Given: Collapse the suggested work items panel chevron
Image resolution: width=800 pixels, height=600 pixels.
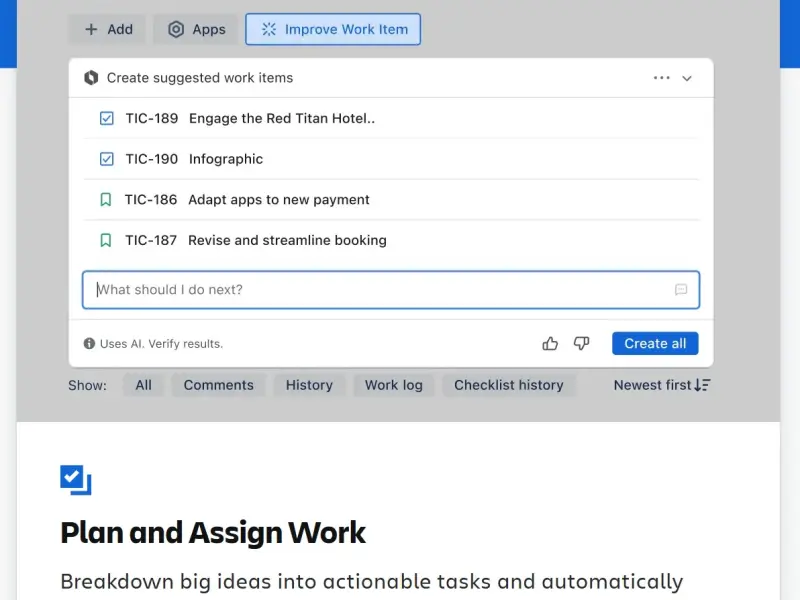Looking at the screenshot, I should 687,78.
